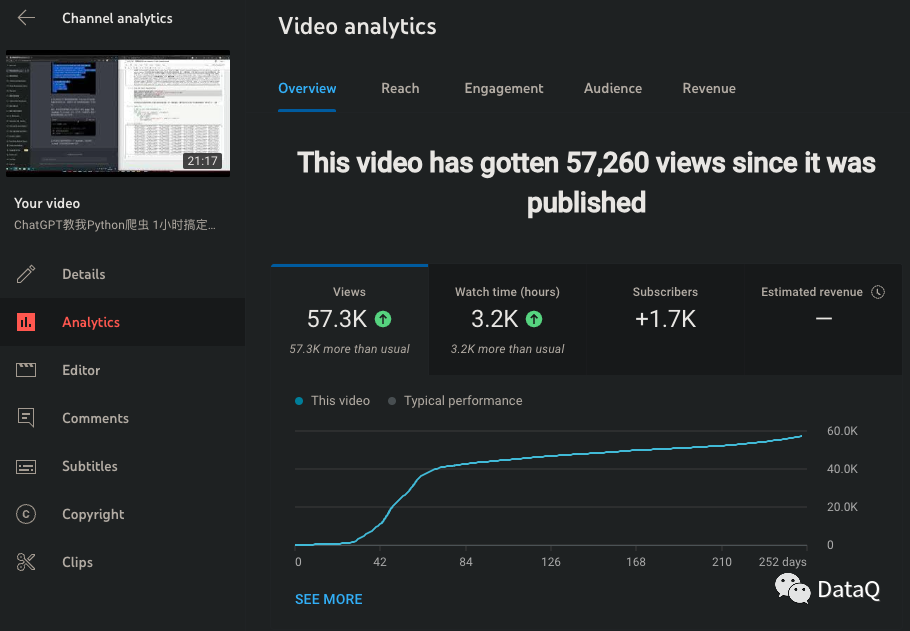This screenshot has height=631, width=910.
Task: Select the Subscribers +1.7K card
Action: pos(665,320)
